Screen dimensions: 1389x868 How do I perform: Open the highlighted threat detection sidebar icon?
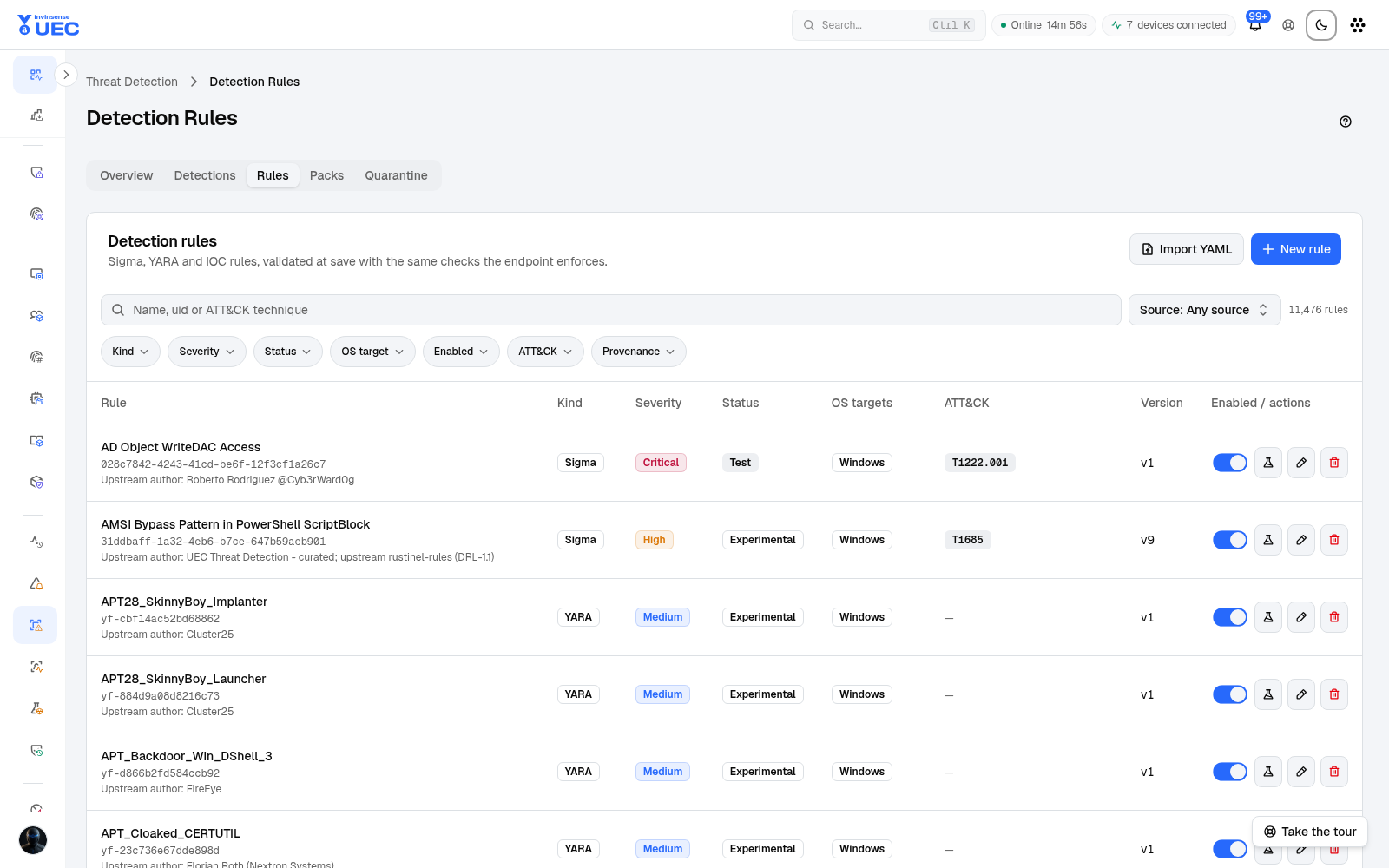36,625
